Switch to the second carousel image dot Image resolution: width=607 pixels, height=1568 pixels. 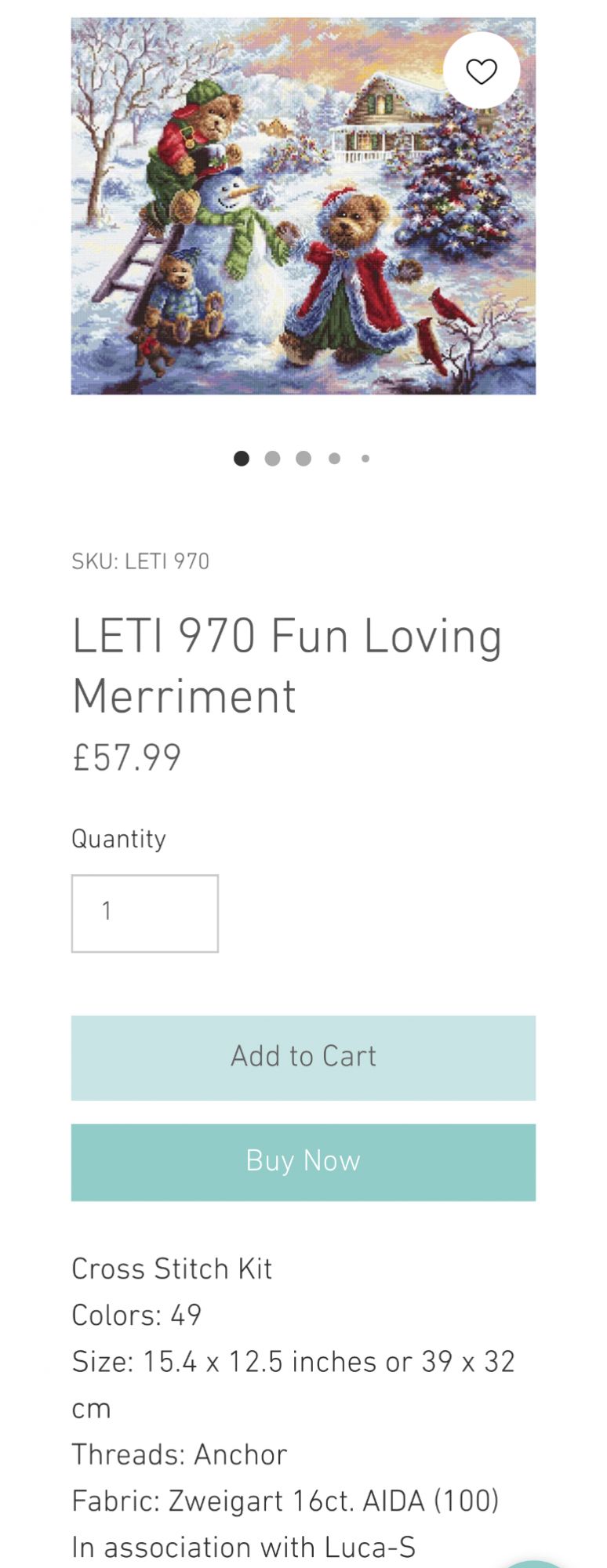[272, 459]
